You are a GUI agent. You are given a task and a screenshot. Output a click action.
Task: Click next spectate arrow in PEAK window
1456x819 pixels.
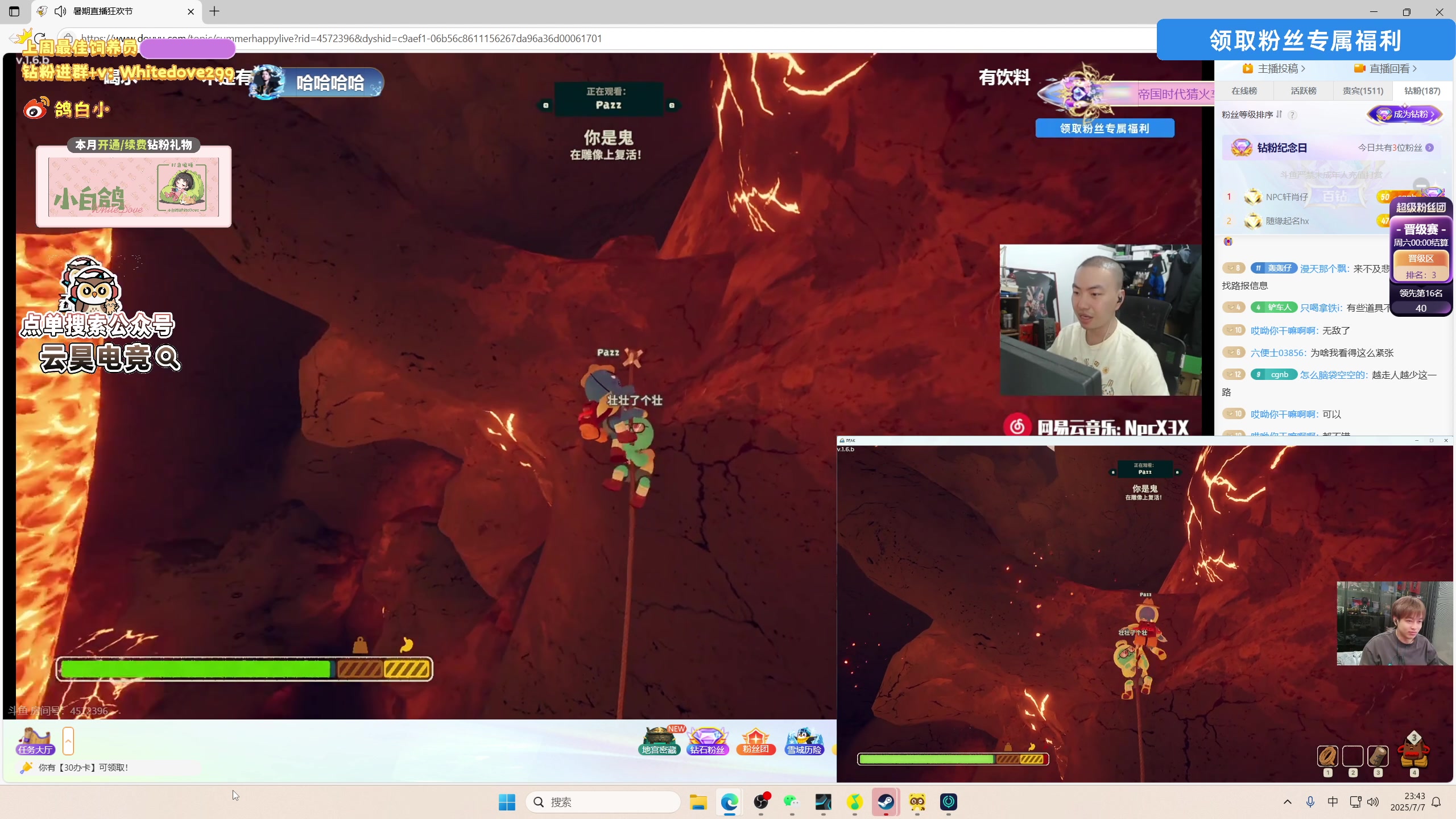[x=1177, y=472]
